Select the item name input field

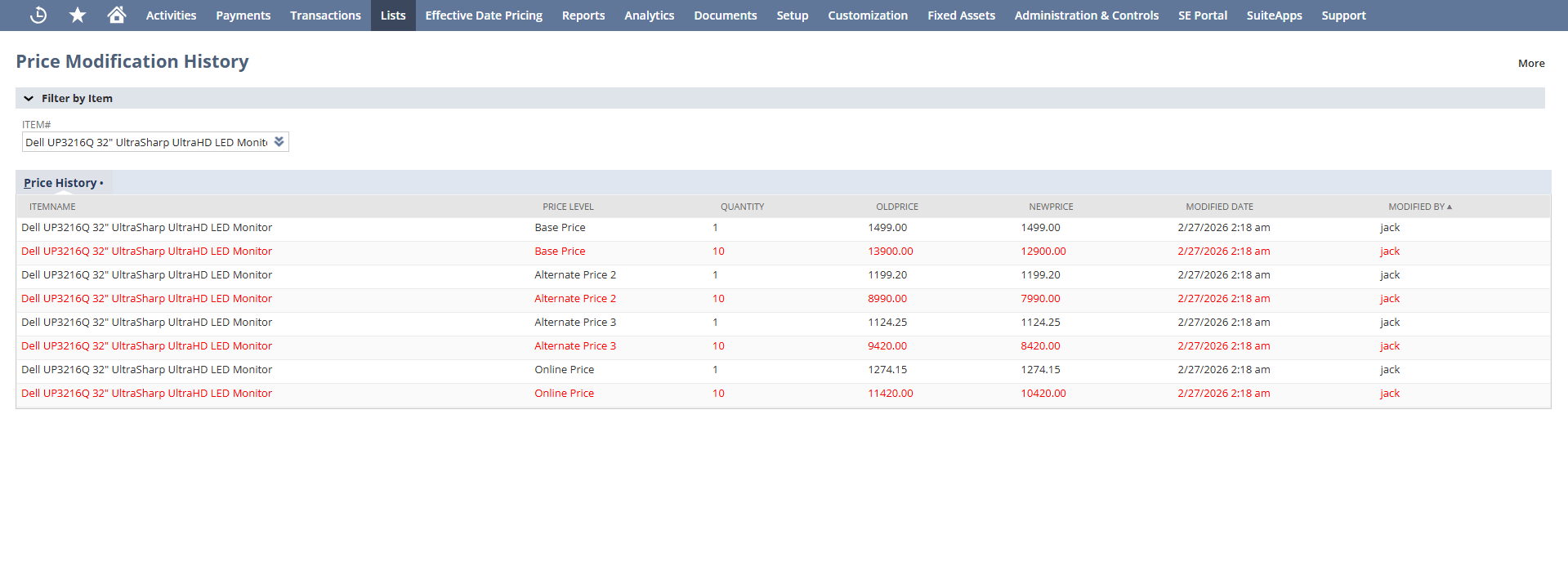146,142
